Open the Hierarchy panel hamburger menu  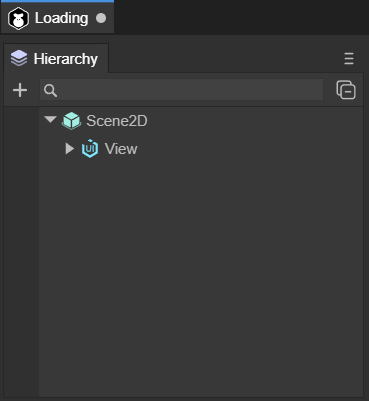pos(349,59)
